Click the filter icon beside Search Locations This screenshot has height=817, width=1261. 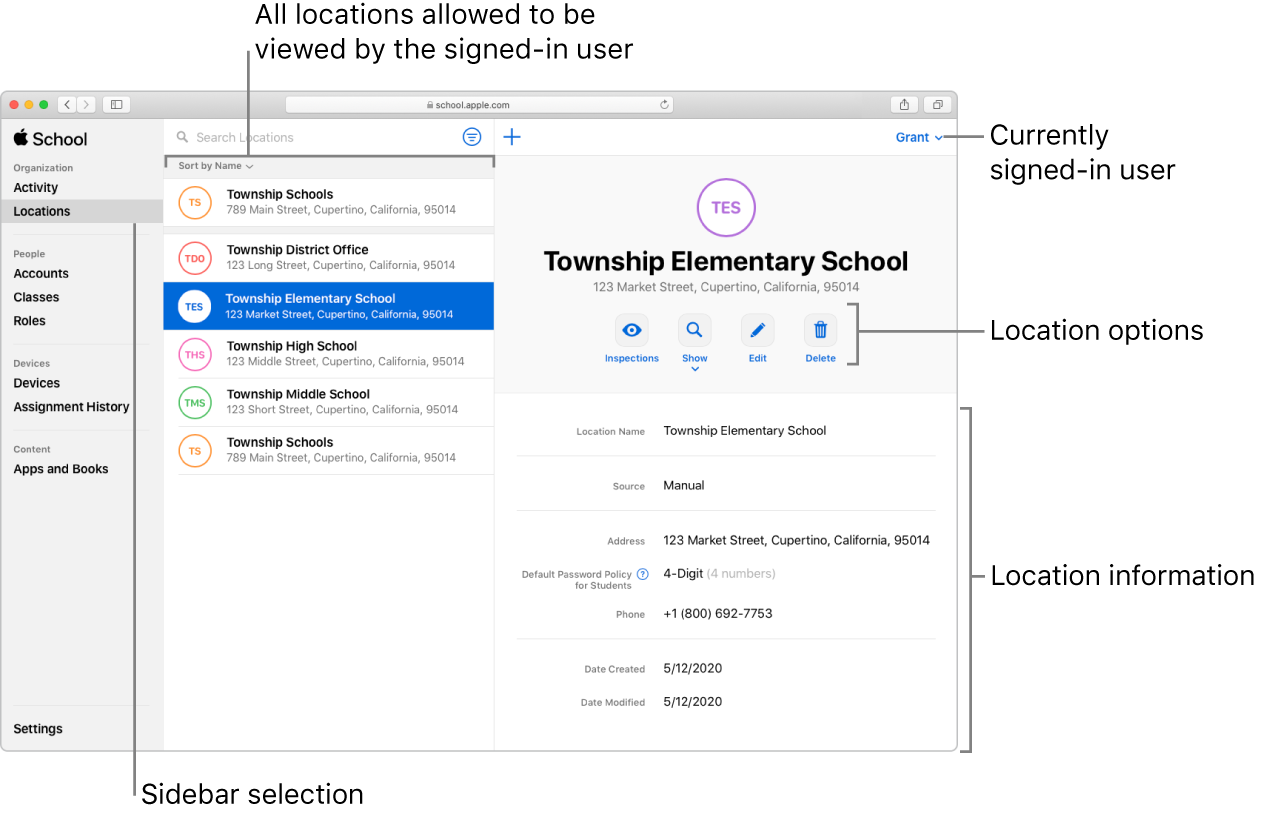tap(471, 137)
